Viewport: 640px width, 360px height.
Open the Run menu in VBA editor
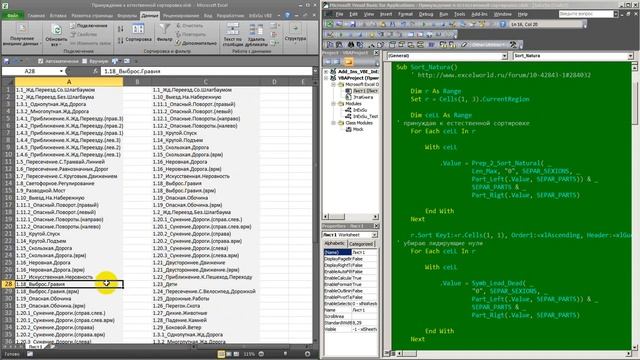click(x=444, y=14)
